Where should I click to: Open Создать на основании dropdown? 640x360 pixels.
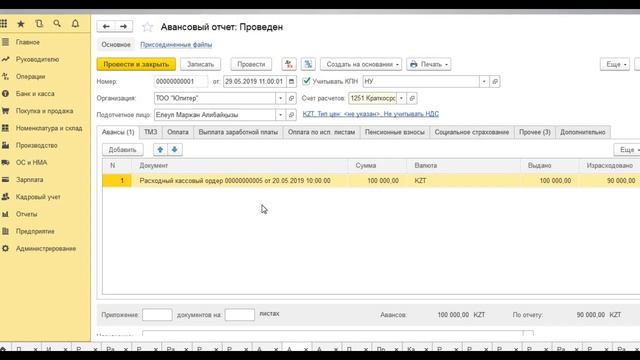point(361,64)
